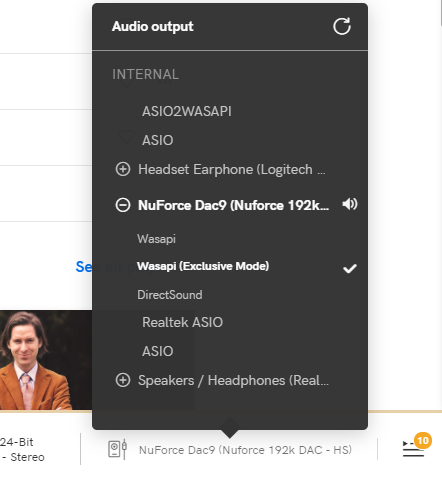Click the speaker icon next to NuForce Dac9
Image resolution: width=442 pixels, height=482 pixels.
350,204
